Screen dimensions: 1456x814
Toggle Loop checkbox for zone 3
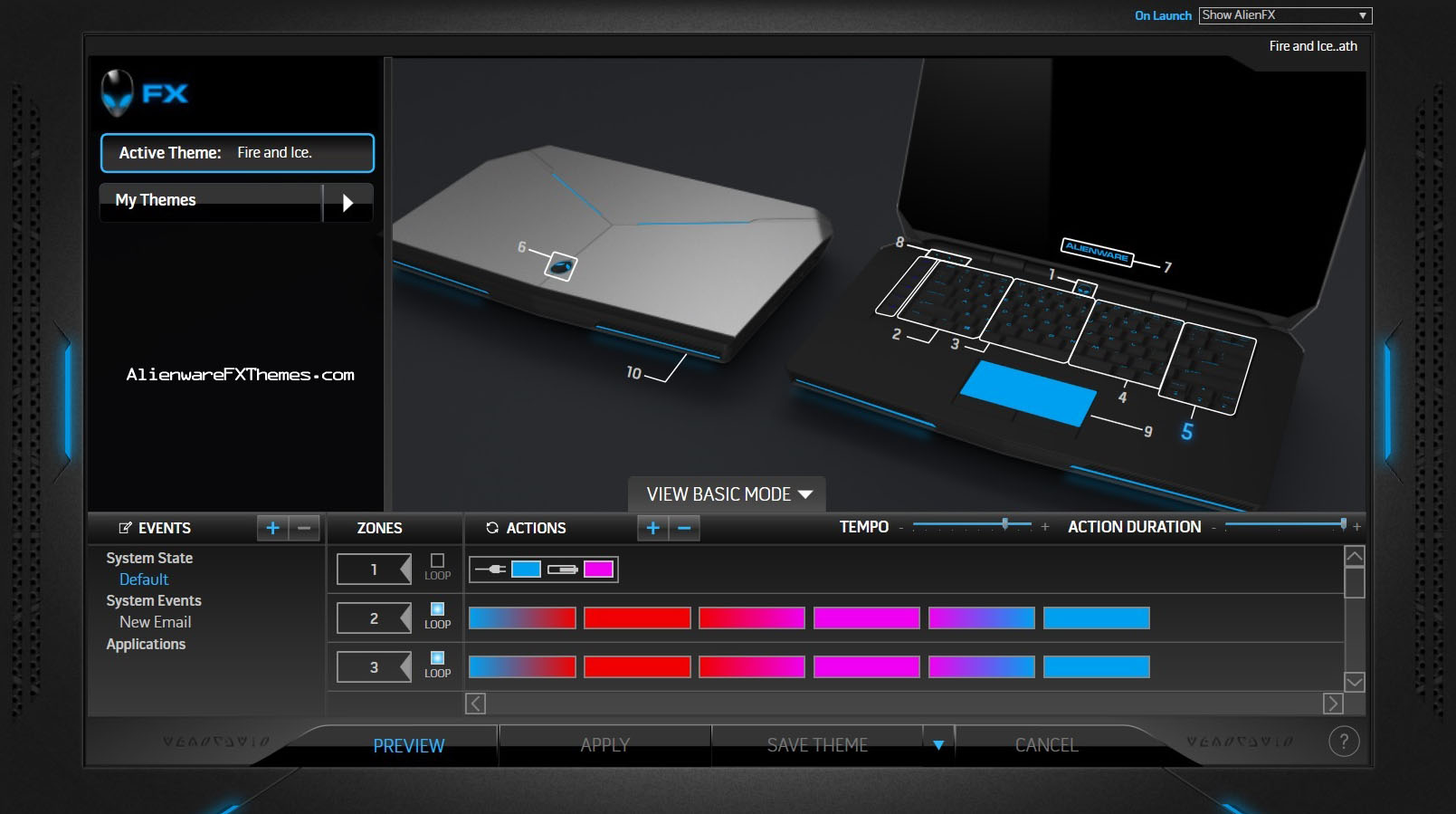[x=437, y=658]
